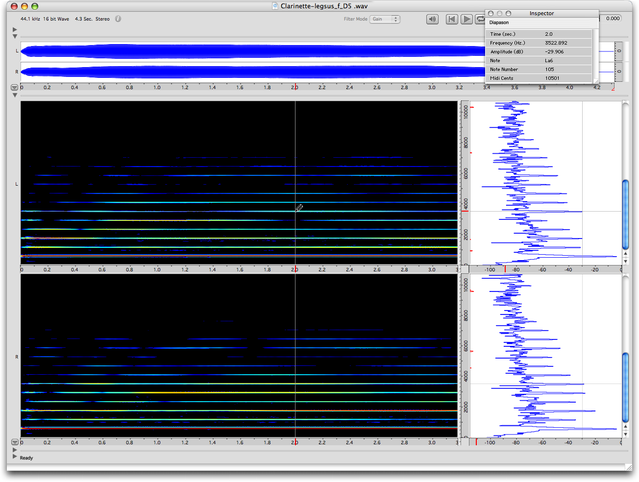Click the document icon in title bar
Screen dimensions: 639x482
(x=276, y=6)
